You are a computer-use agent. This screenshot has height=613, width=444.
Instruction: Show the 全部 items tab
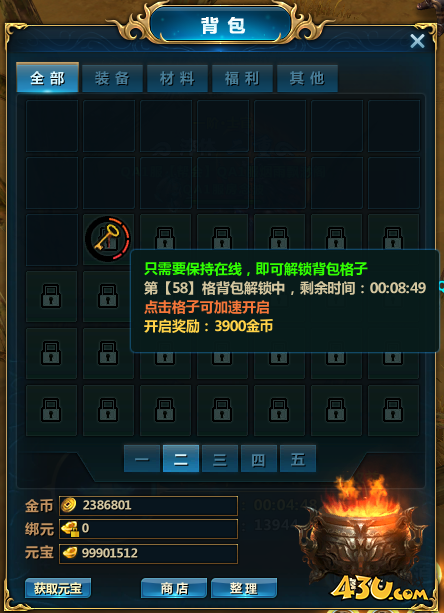click(47, 77)
